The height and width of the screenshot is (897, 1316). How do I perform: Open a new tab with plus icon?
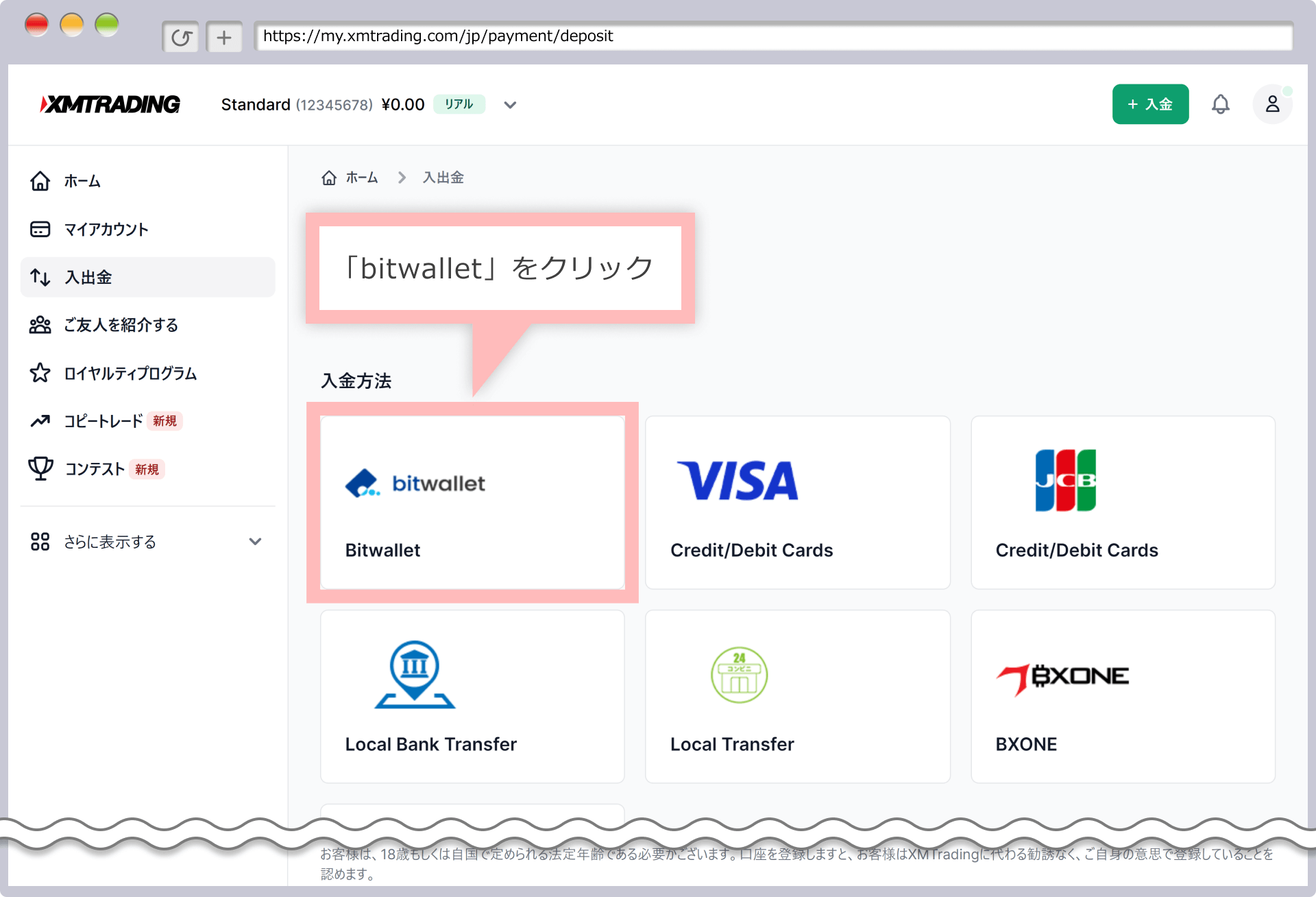(224, 37)
